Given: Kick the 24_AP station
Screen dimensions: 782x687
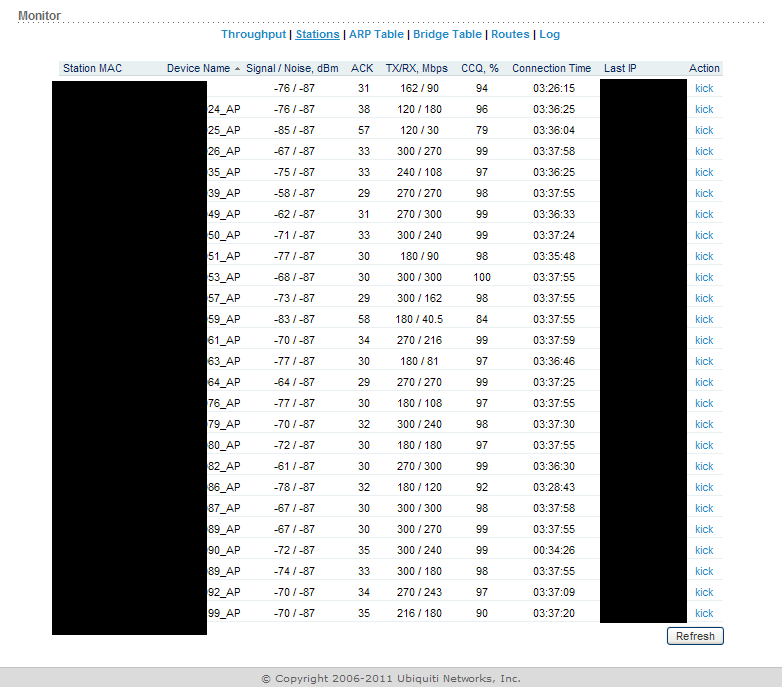Looking at the screenshot, I should coord(704,109).
